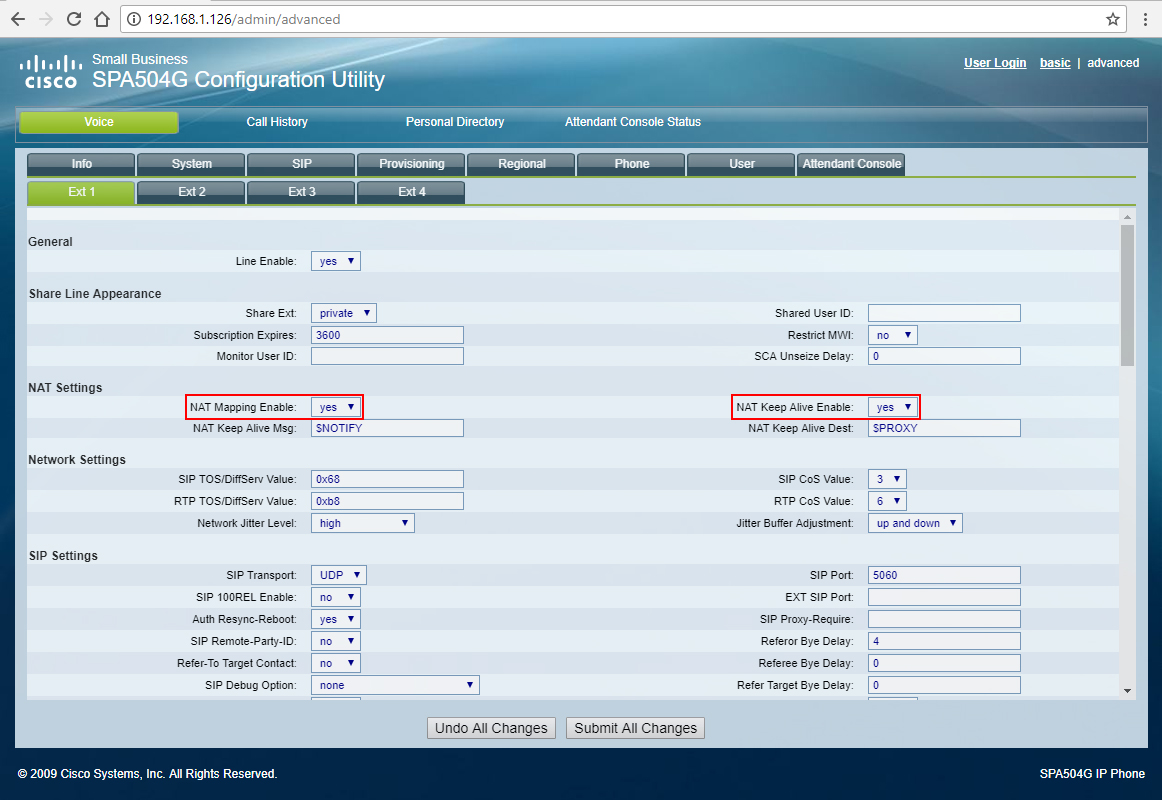Click Submit All Changes button
1162x800 pixels.
coord(635,728)
